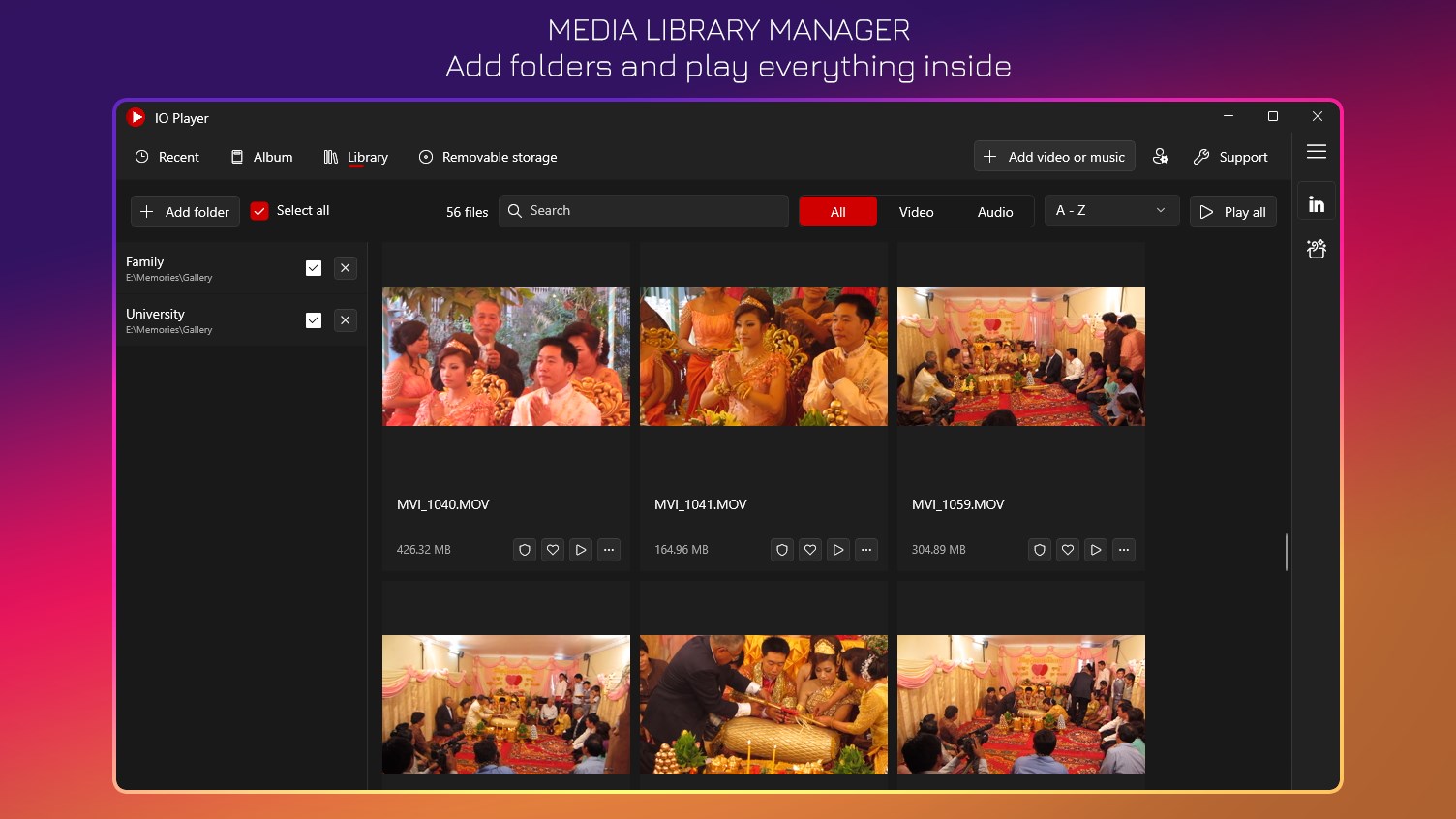
Task: Click the MVI_1040.MOV file name
Action: tap(443, 504)
